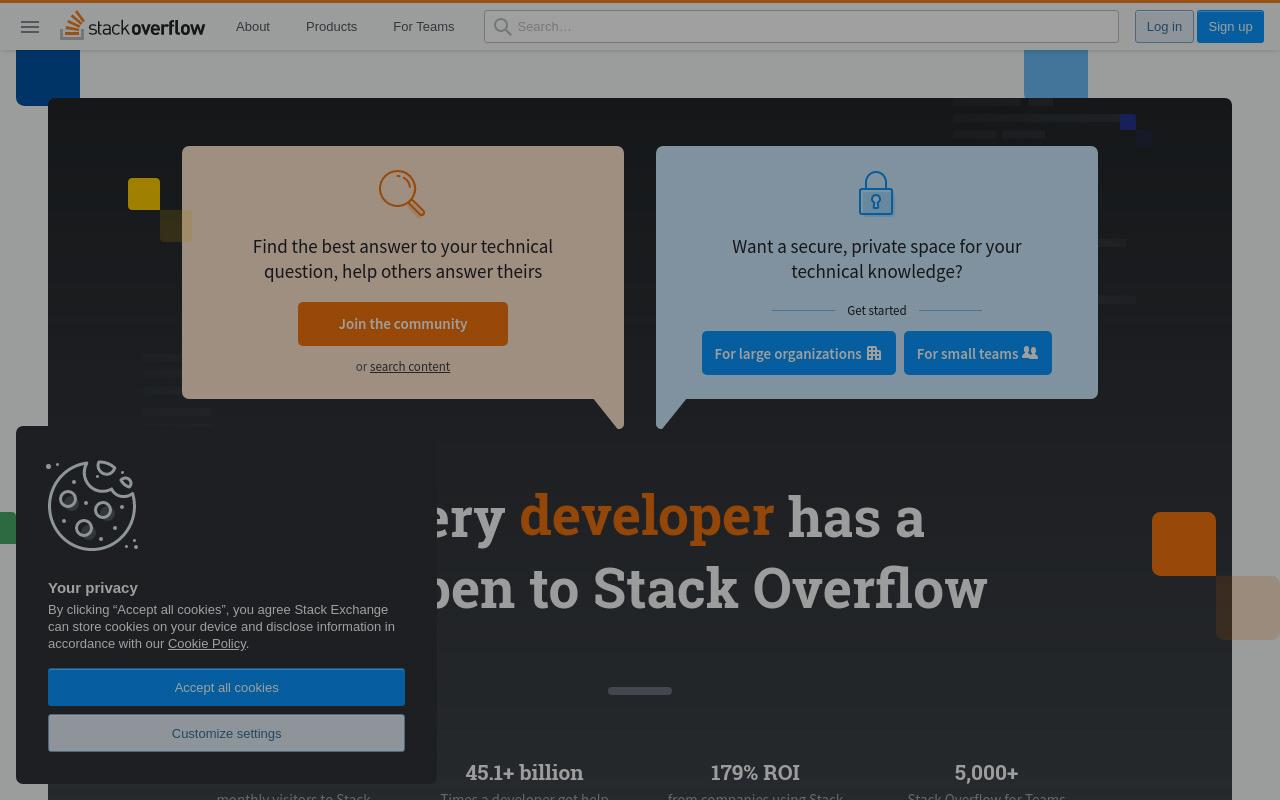Screen dimensions: 1280x800
Task: Click people icon on small teams button
Action: (x=1030, y=353)
